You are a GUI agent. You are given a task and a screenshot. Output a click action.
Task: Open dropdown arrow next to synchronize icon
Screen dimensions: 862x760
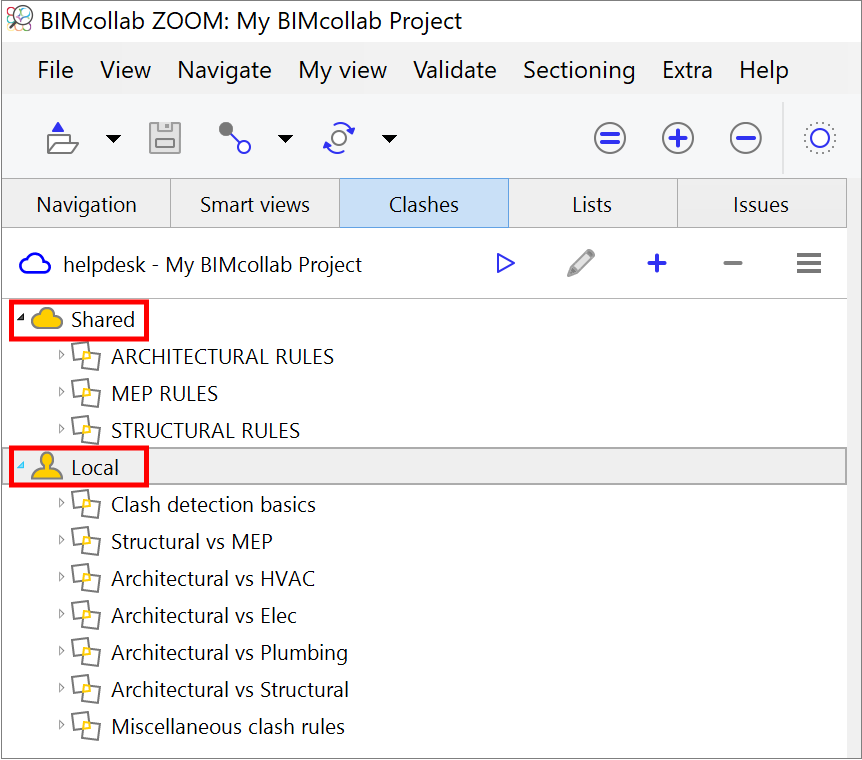389,139
